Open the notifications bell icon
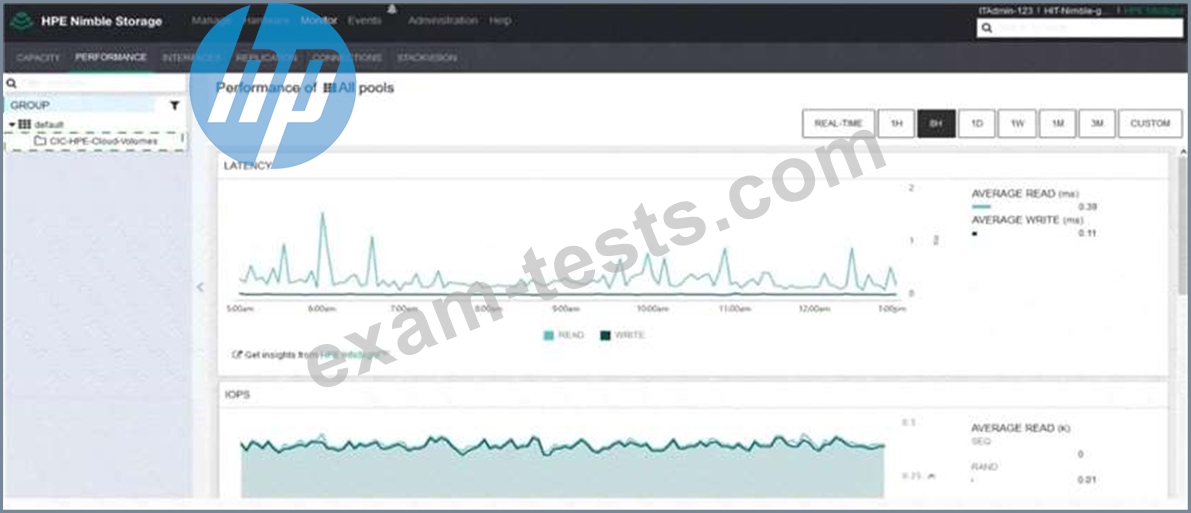1191x513 pixels. [392, 9]
